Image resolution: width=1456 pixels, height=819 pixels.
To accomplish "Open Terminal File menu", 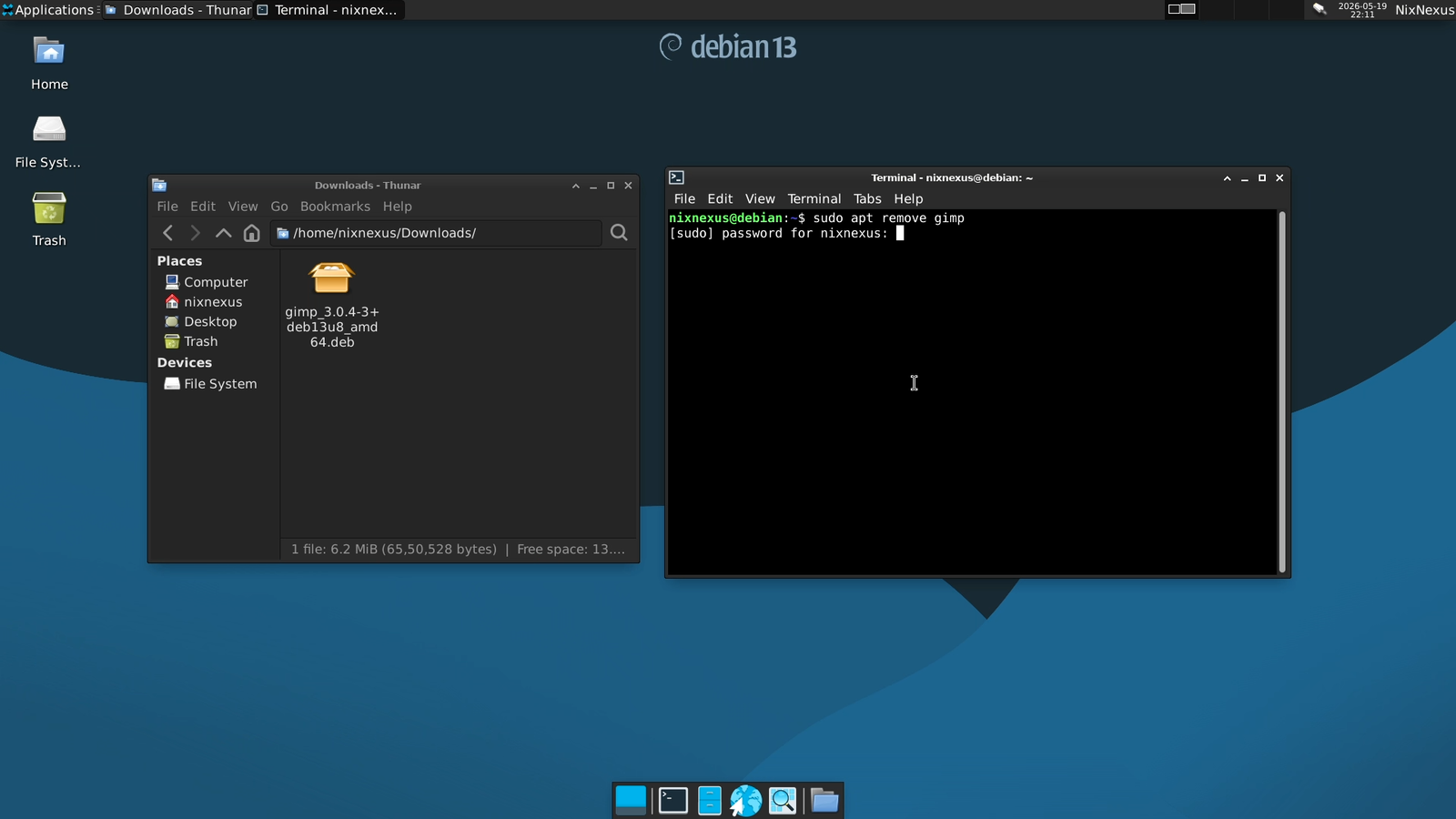I will pos(684,198).
